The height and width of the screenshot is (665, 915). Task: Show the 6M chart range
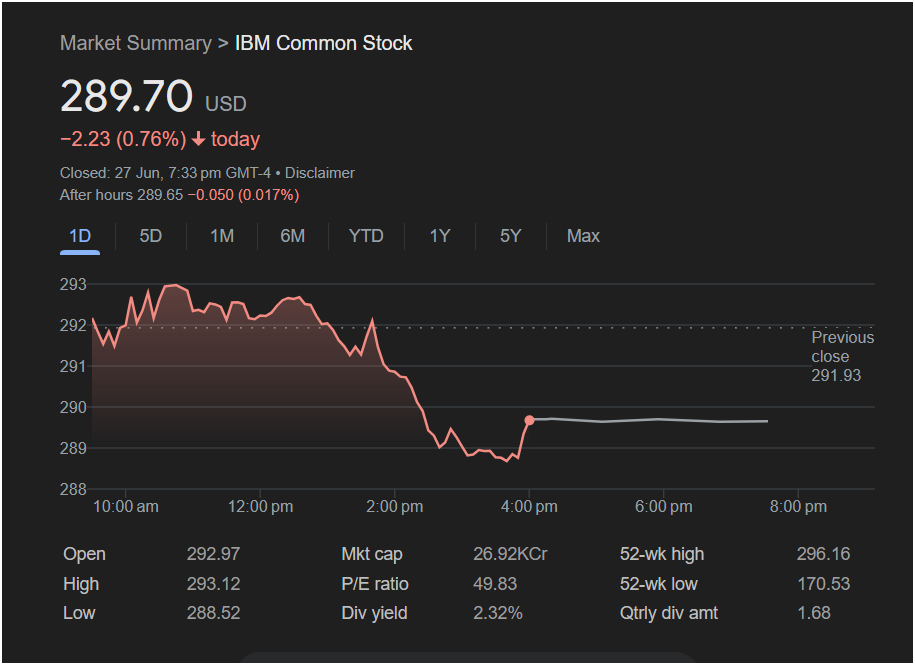coord(292,236)
